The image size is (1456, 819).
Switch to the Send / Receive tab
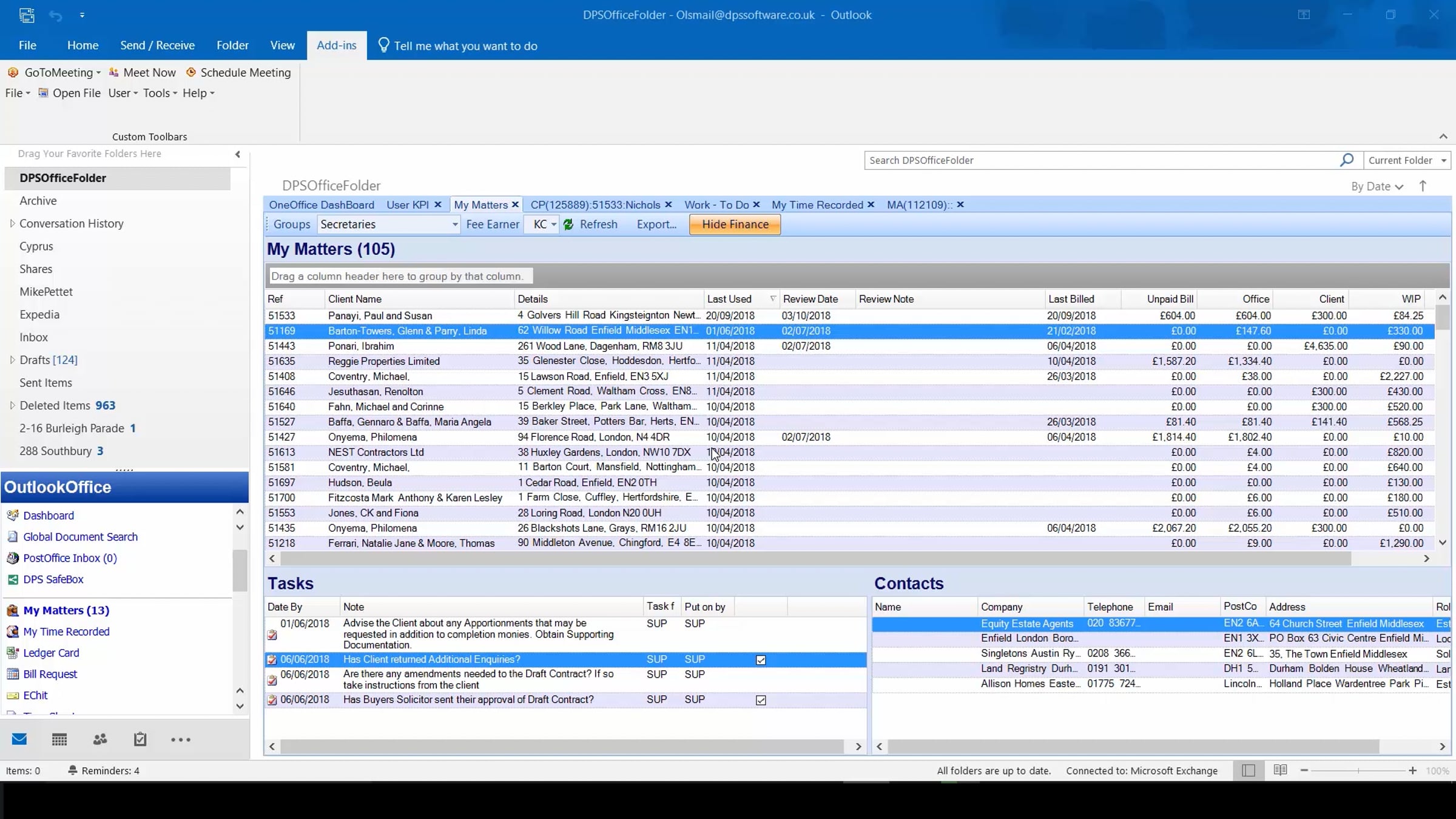click(157, 45)
